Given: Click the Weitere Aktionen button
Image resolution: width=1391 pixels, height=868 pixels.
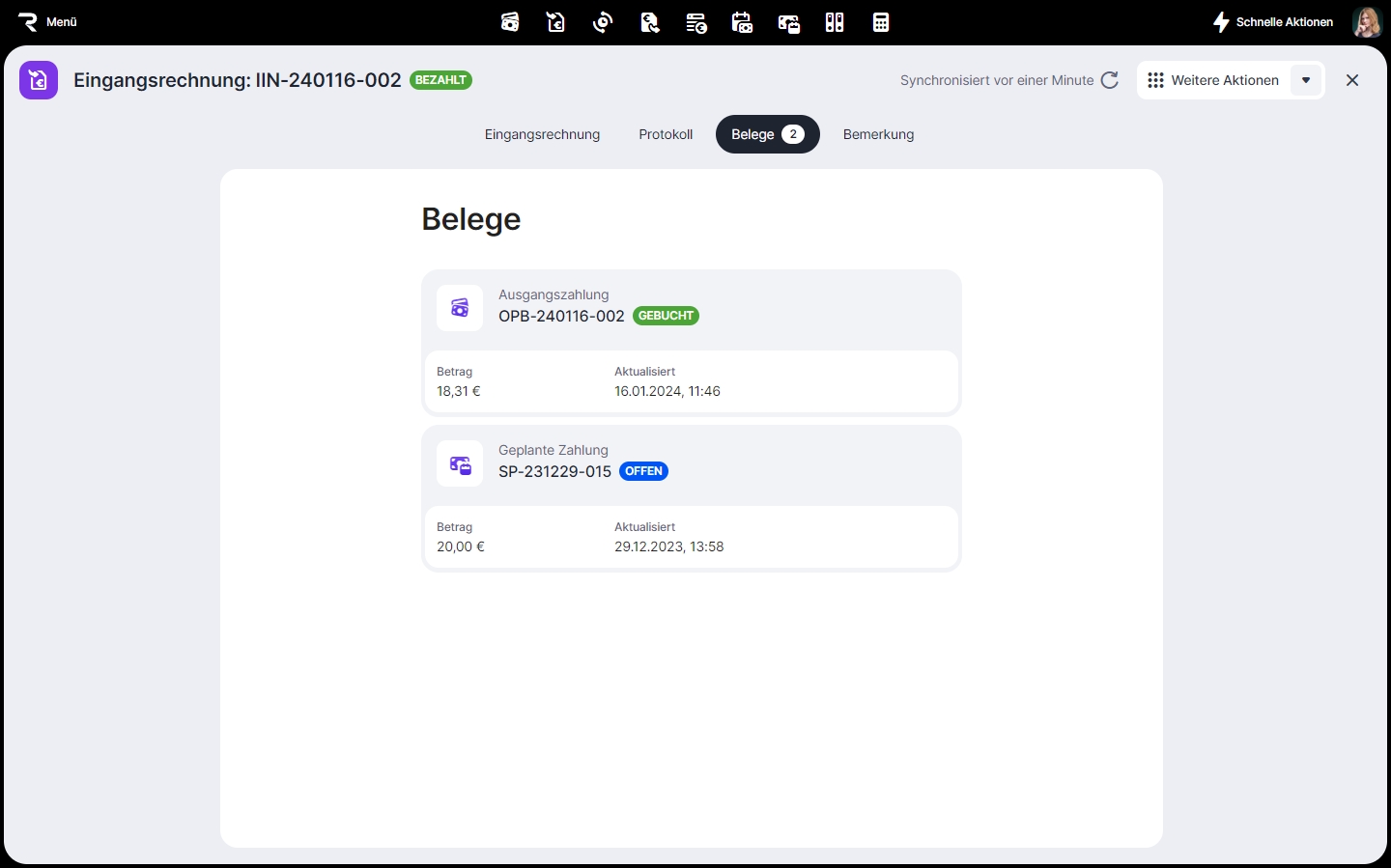Looking at the screenshot, I should pyautogui.click(x=1214, y=80).
